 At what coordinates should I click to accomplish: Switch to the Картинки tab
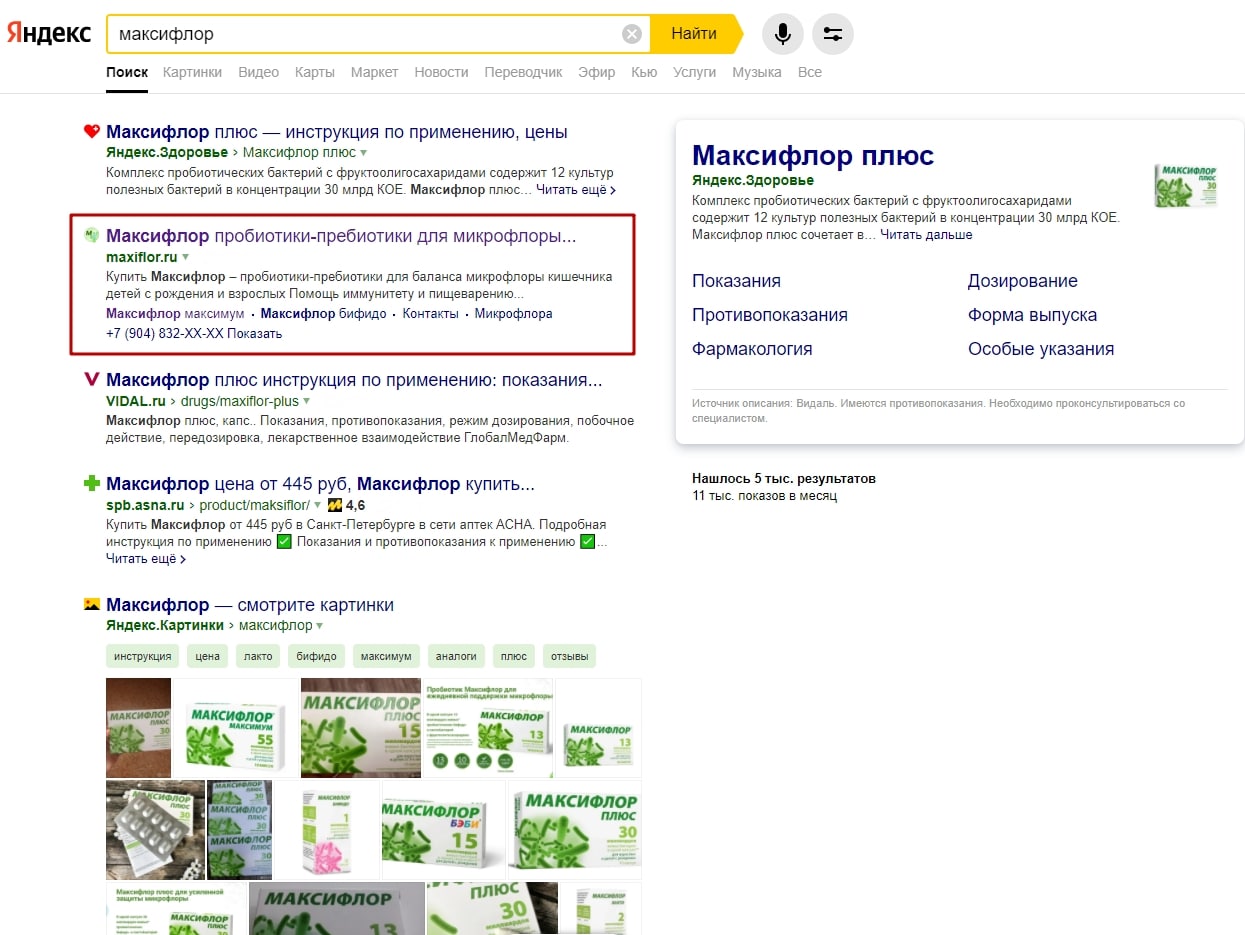coord(192,72)
